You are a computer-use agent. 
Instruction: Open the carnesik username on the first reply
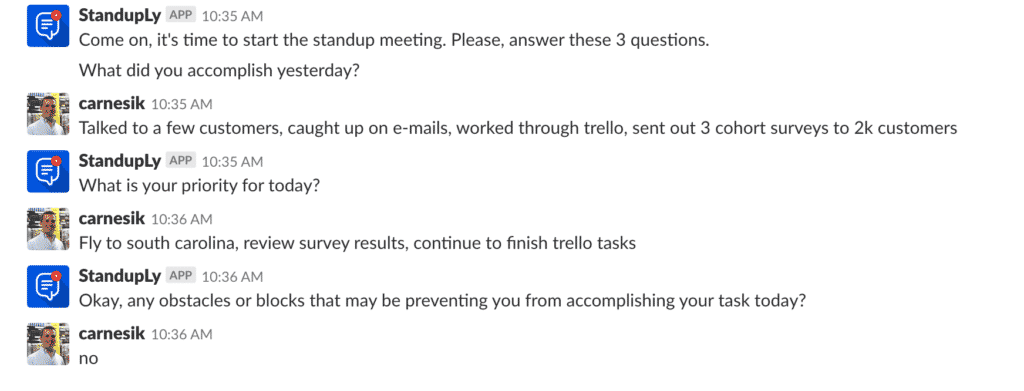pos(112,103)
